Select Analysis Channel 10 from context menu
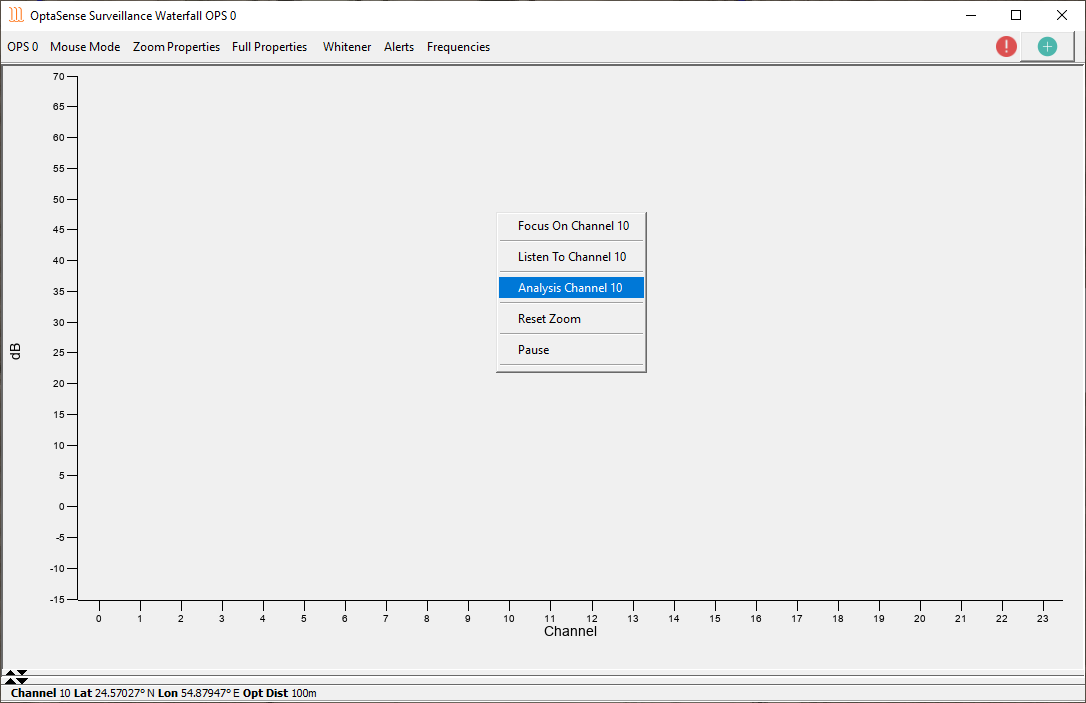 point(570,288)
